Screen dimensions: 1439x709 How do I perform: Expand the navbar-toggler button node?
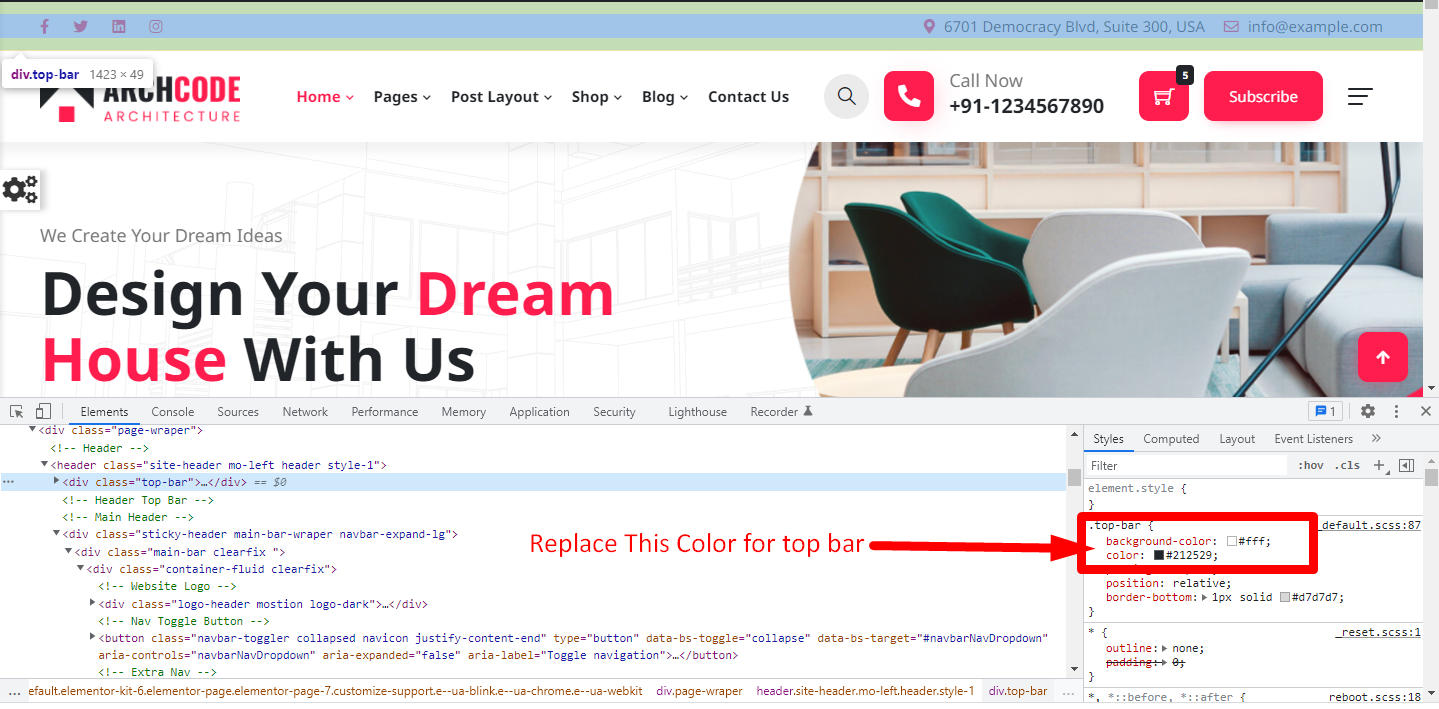pos(92,638)
